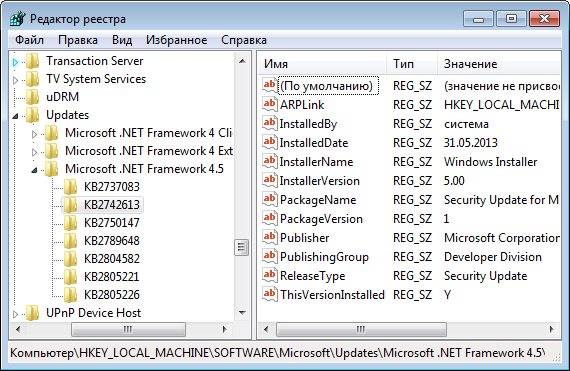Click the string icon of InstalledBy

pos(269,123)
